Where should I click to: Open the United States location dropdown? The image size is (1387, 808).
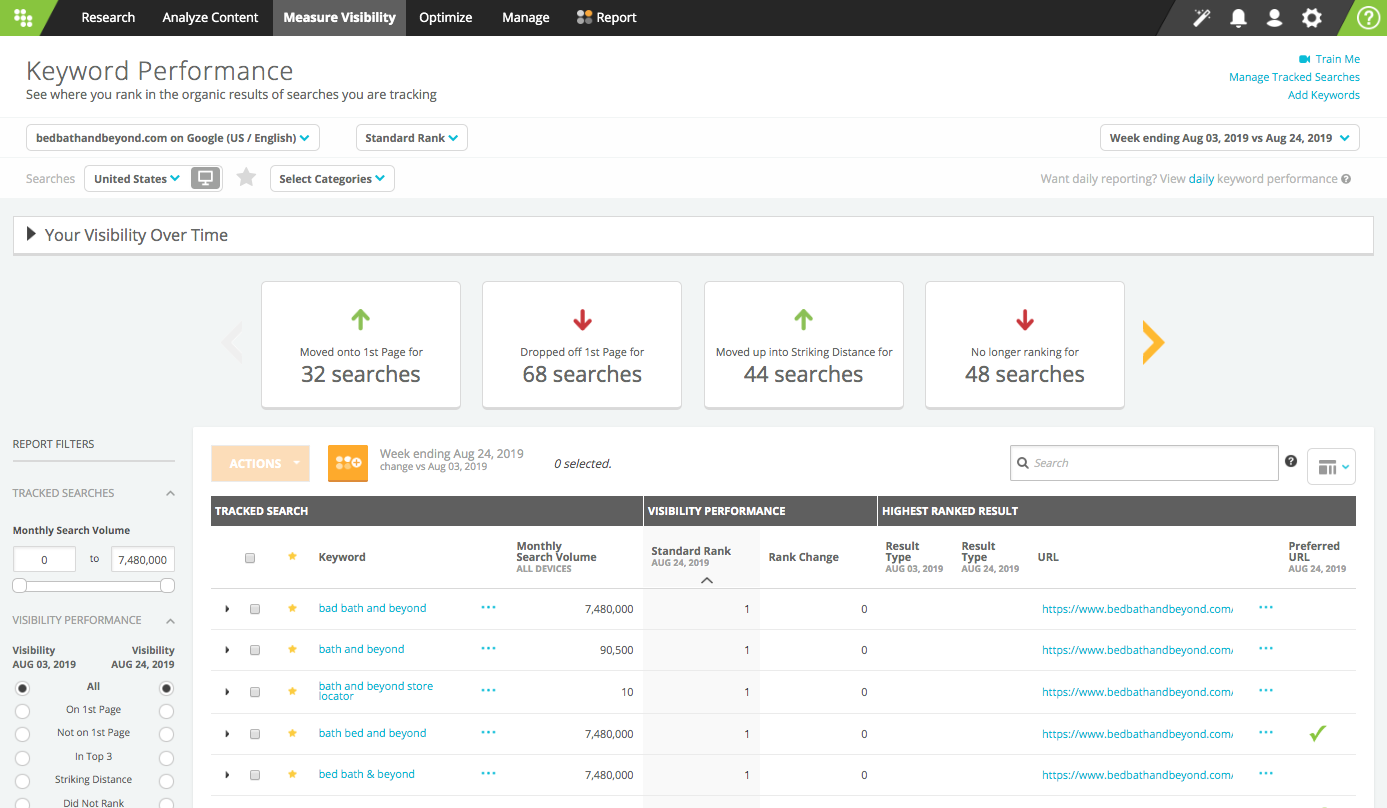[x=137, y=179]
